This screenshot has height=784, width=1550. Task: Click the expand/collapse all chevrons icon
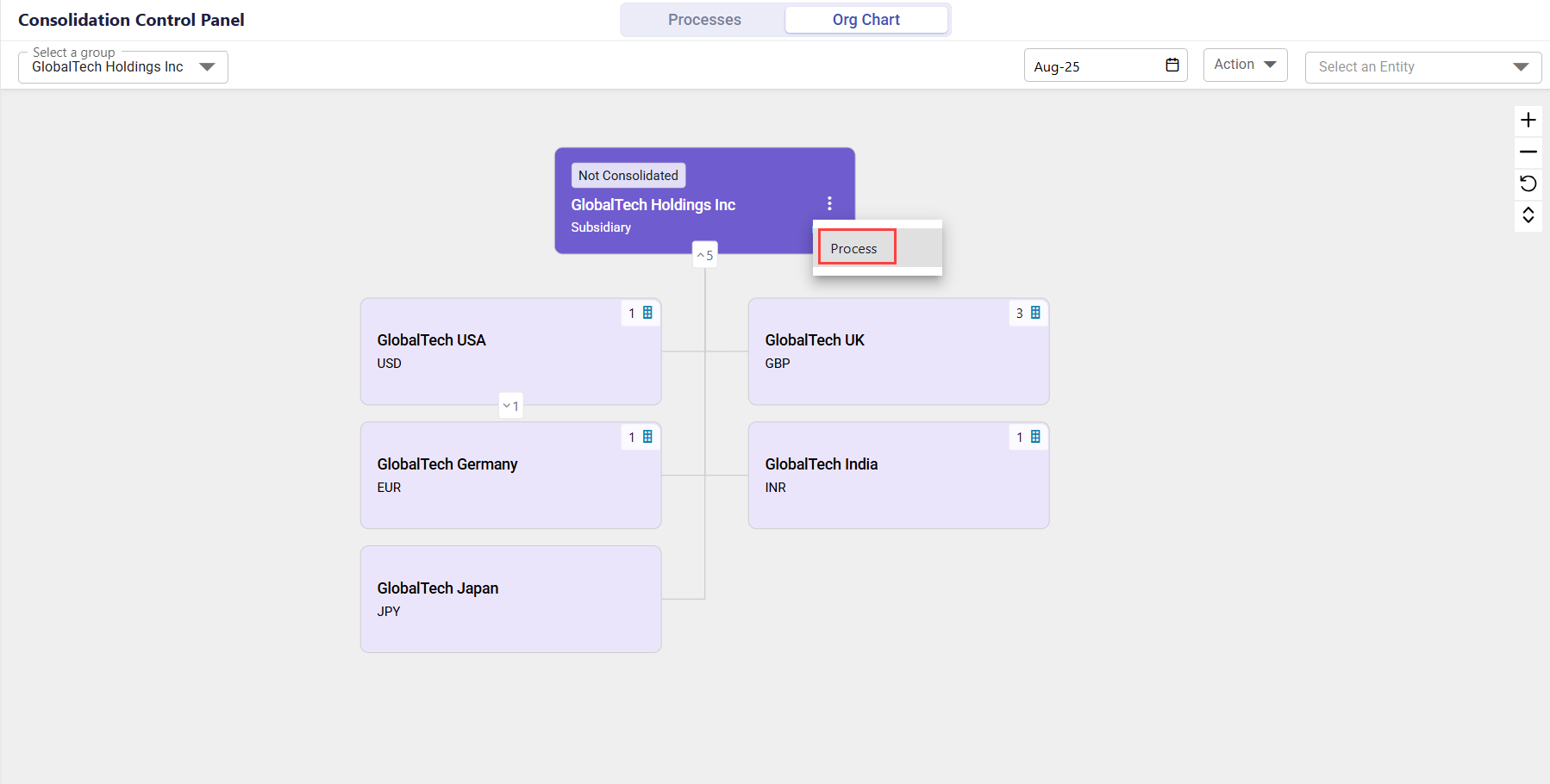point(1528,215)
